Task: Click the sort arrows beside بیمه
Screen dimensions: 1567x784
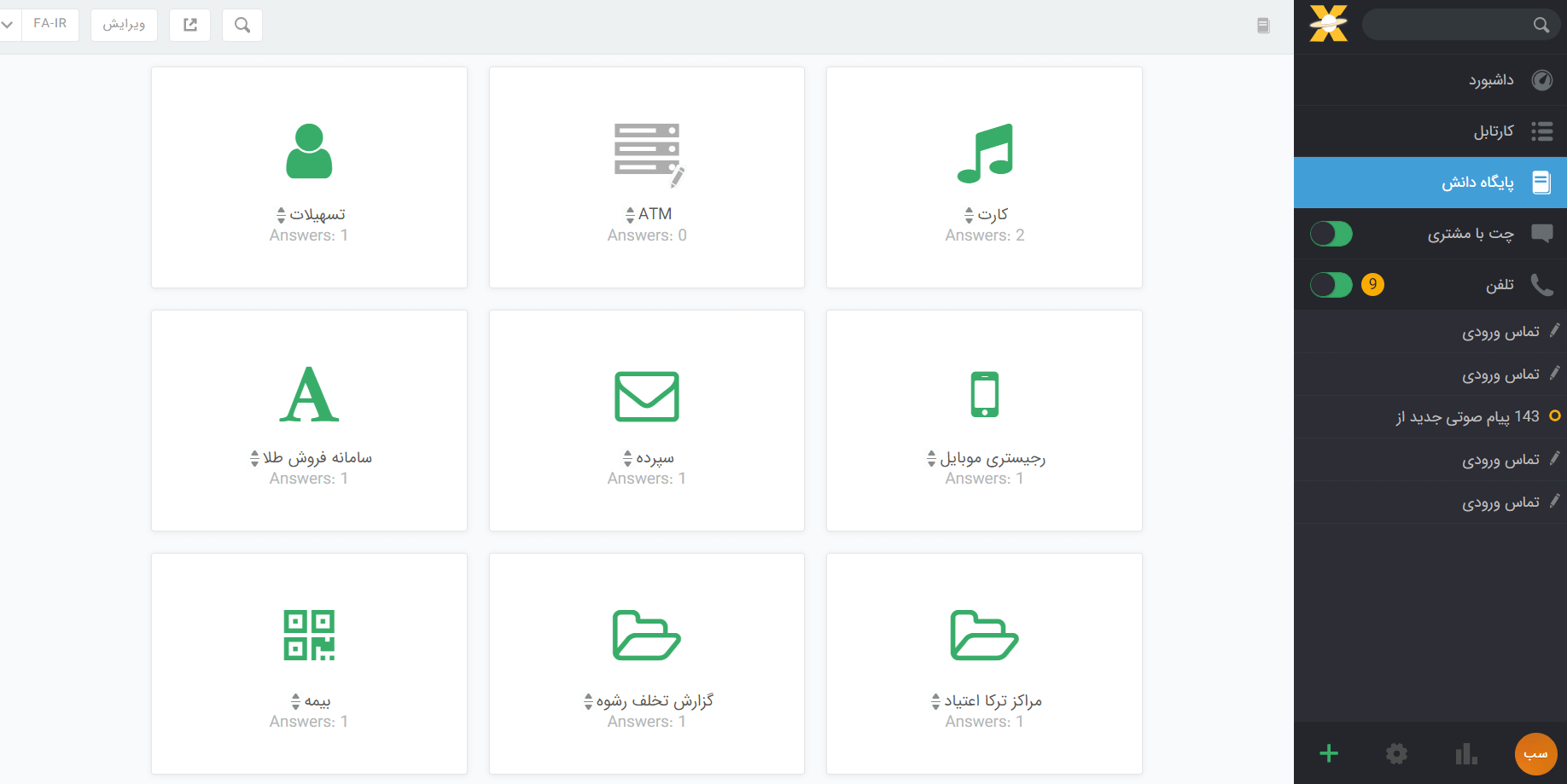Action: (296, 701)
